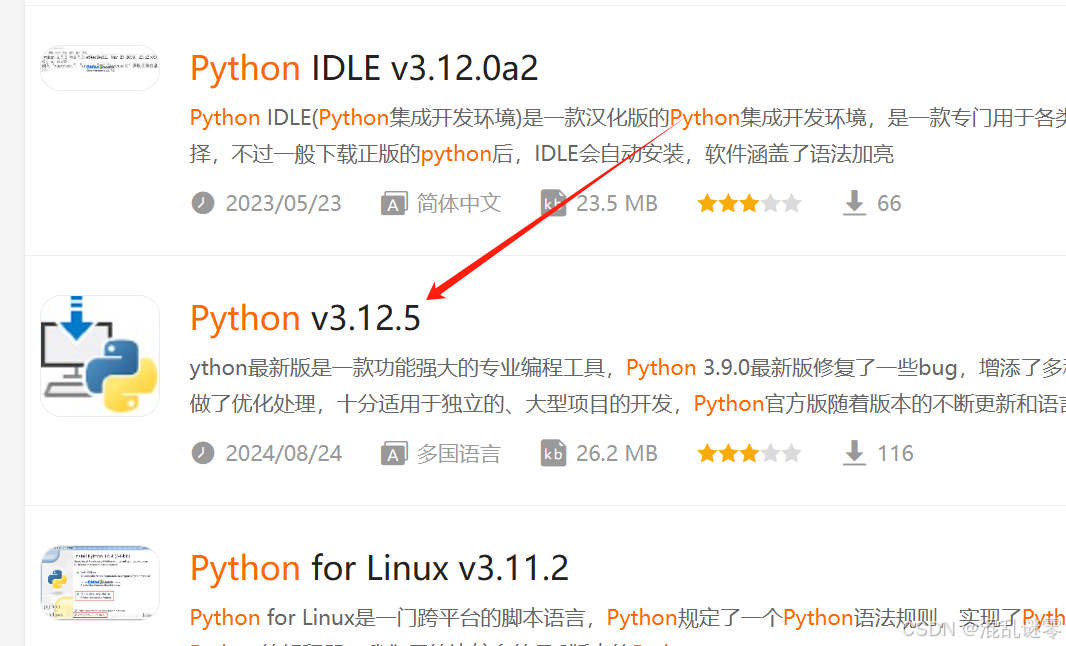Click the clock icon beside 2024/08/24
The height and width of the screenshot is (646, 1066).
tap(203, 453)
